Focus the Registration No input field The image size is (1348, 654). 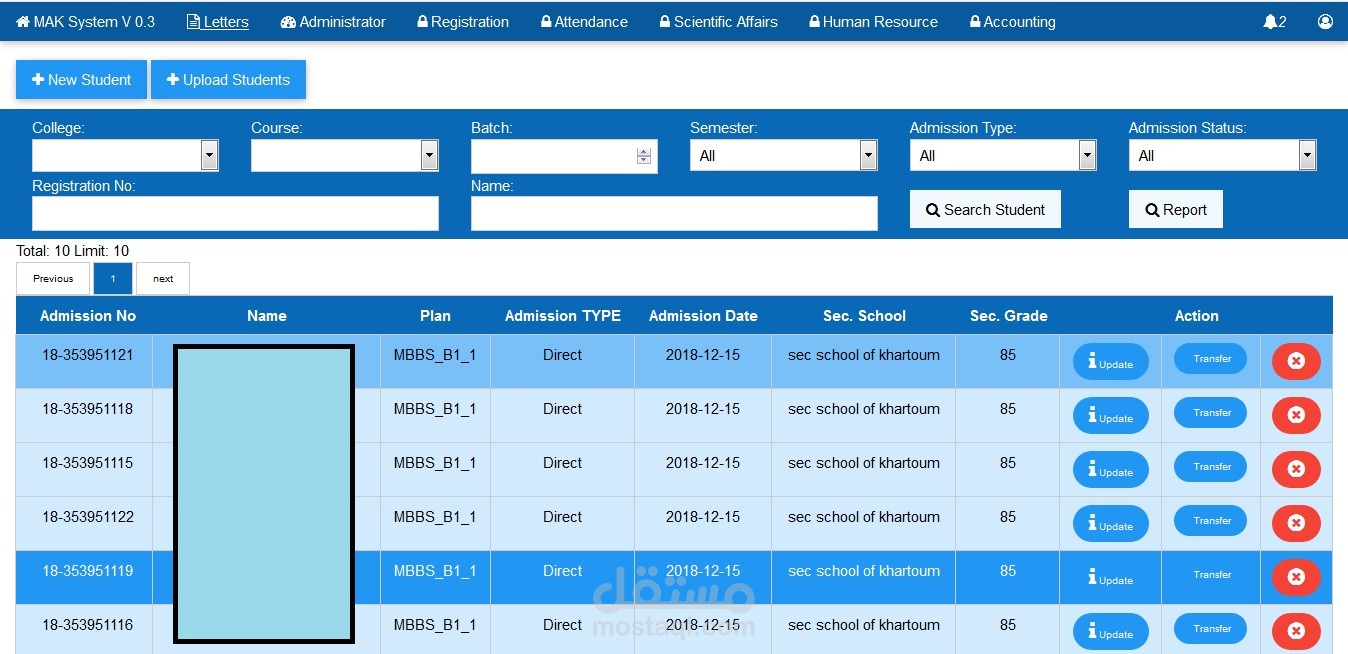[235, 213]
